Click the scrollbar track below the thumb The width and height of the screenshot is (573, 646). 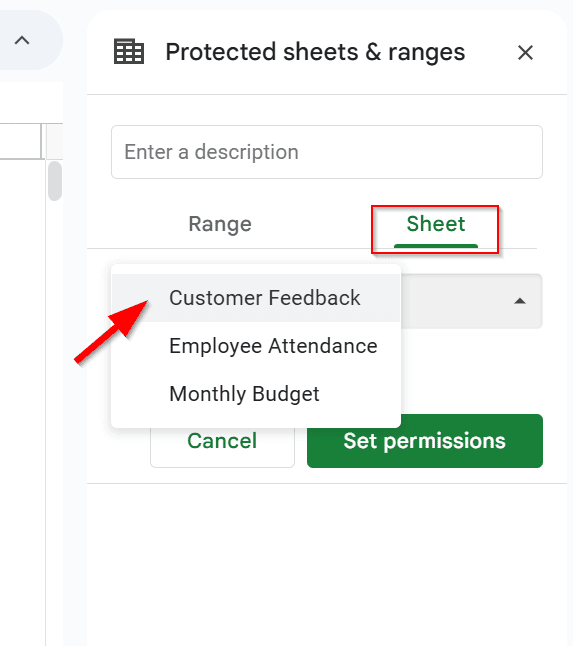tap(55, 412)
